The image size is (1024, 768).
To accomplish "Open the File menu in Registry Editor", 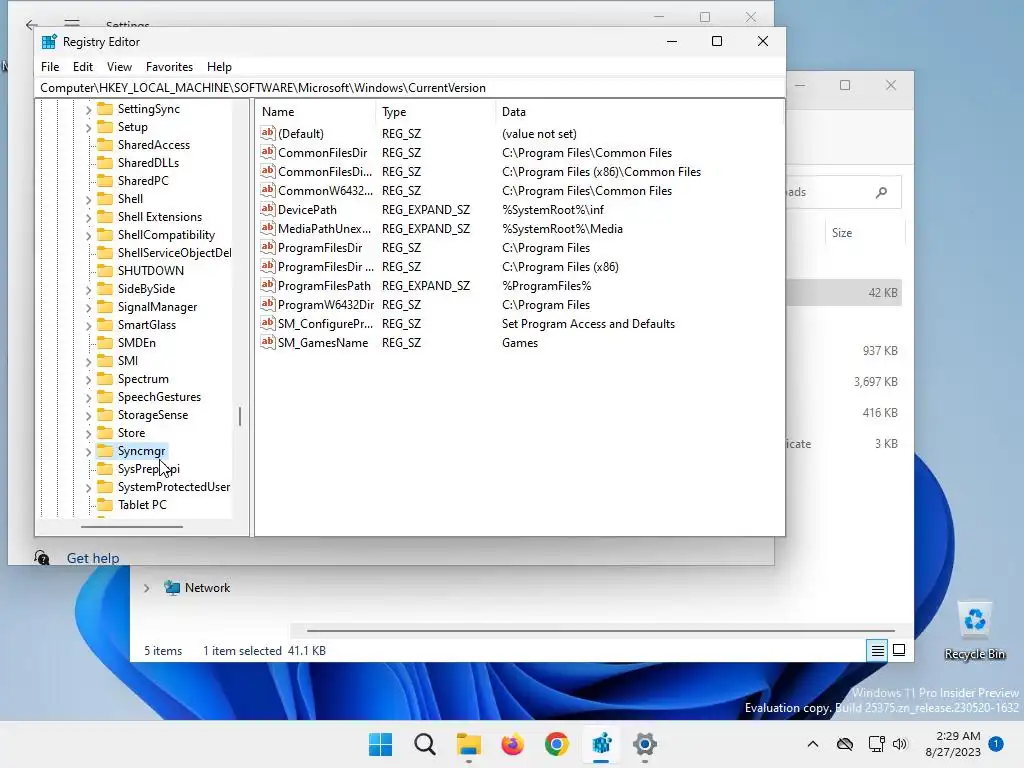I will tap(50, 67).
